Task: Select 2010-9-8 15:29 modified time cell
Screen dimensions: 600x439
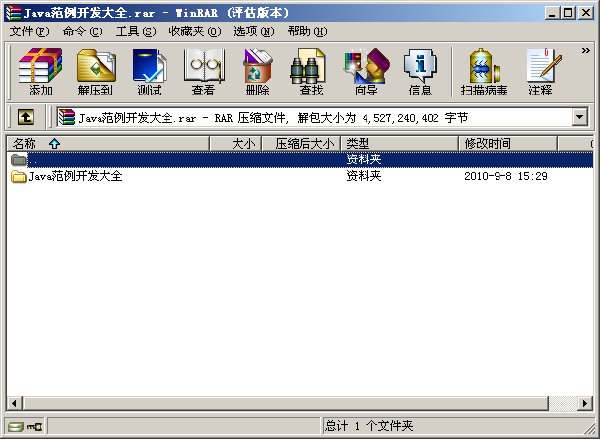Action: (x=506, y=176)
